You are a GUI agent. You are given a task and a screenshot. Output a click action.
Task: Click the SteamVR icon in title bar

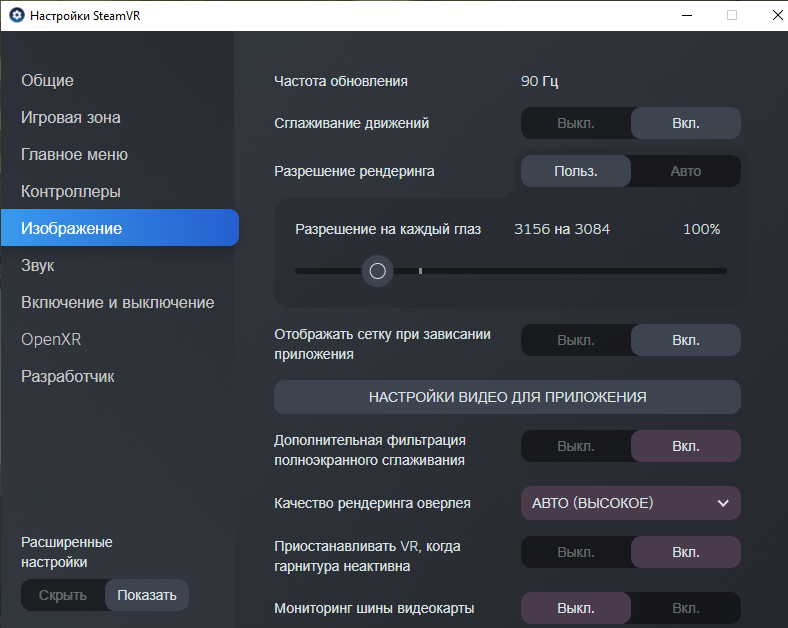17,16
